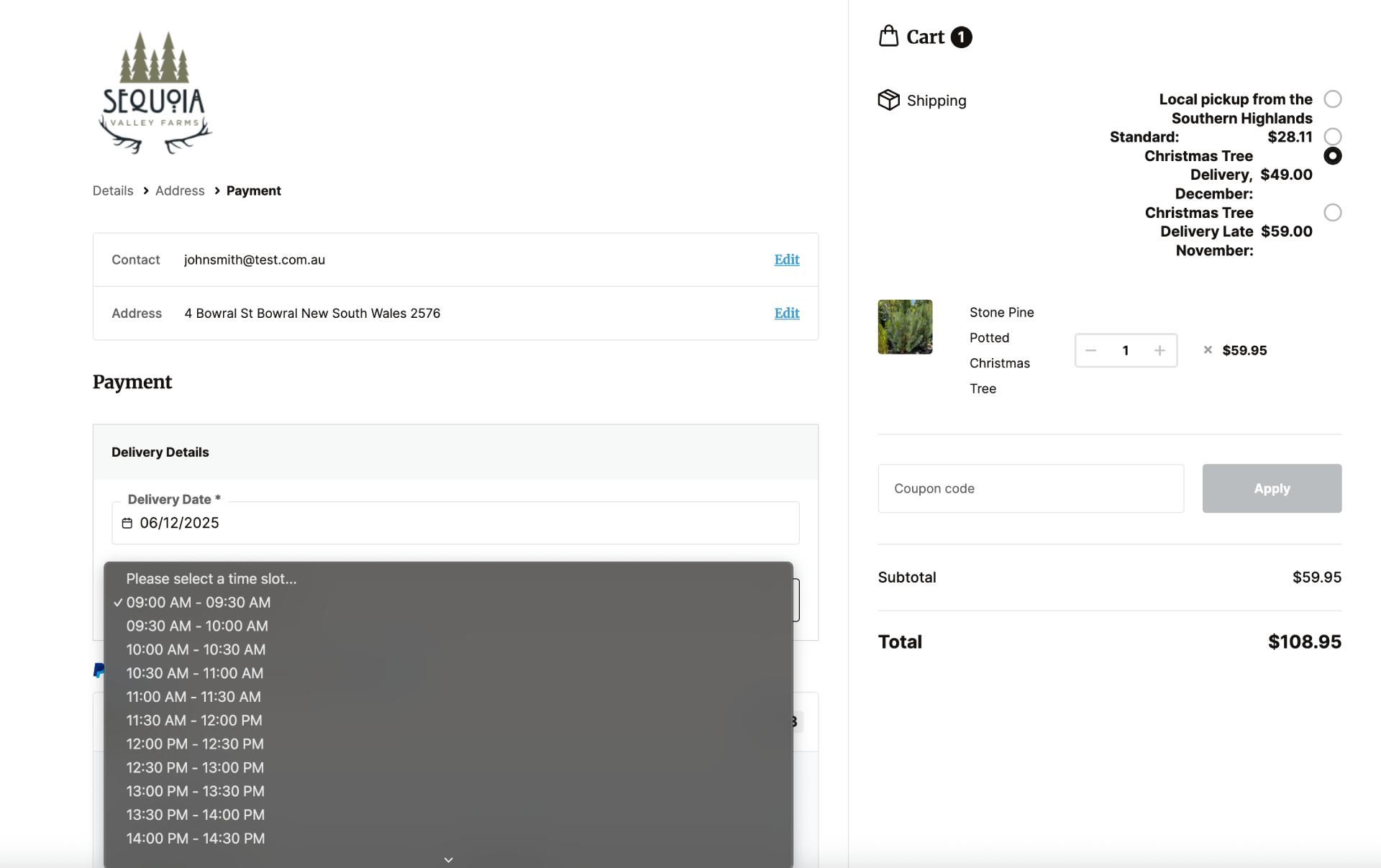
Task: Go to the Details breadcrumb step
Action: (x=113, y=191)
